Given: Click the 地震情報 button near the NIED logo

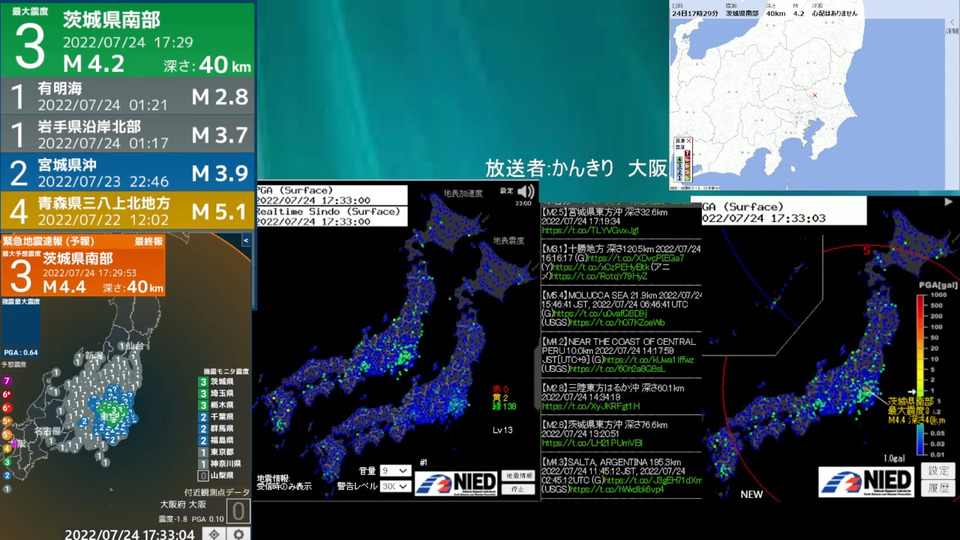Looking at the screenshot, I should [x=518, y=476].
